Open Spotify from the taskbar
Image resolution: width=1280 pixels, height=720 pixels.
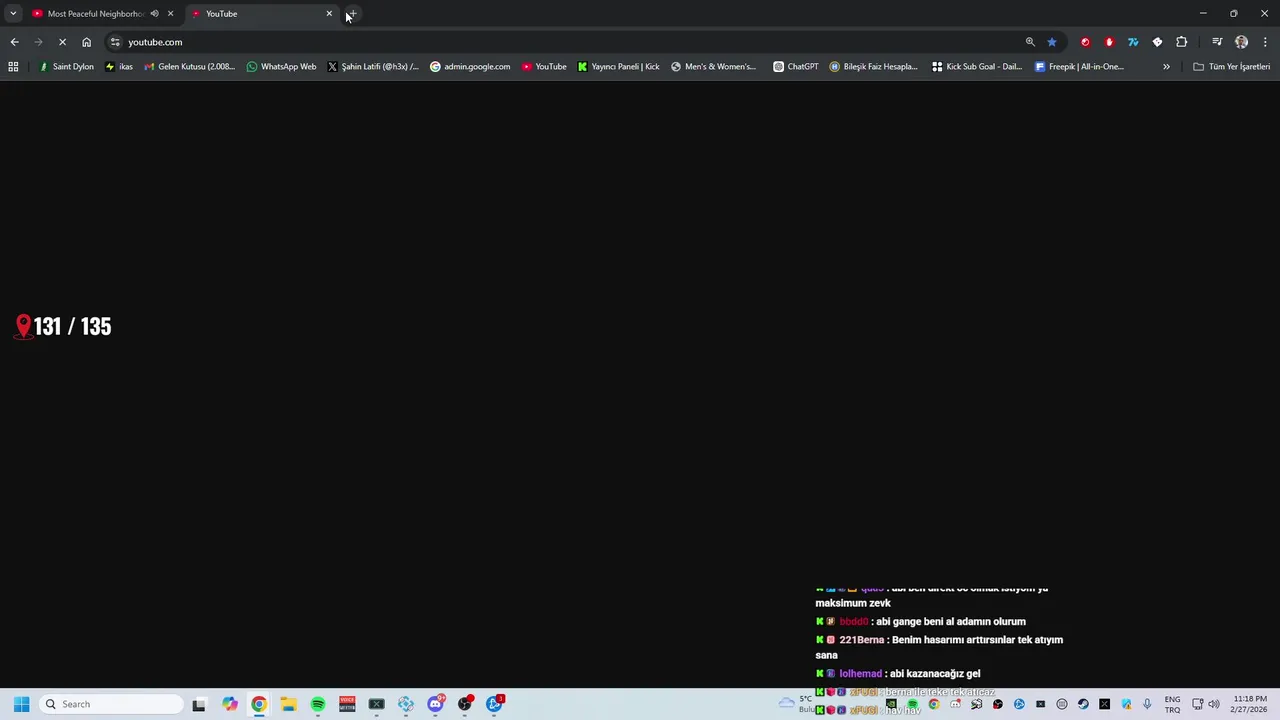pyautogui.click(x=318, y=704)
